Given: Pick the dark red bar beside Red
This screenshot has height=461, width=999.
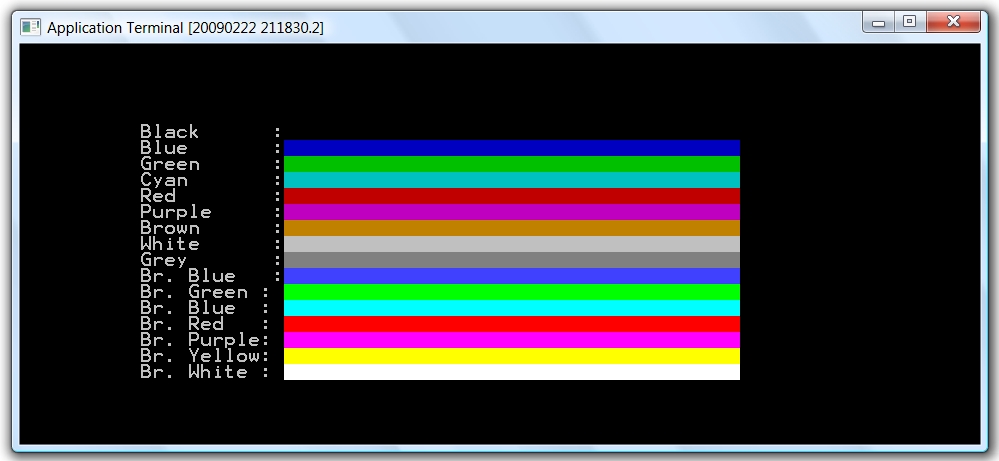Looking at the screenshot, I should coord(511,196).
